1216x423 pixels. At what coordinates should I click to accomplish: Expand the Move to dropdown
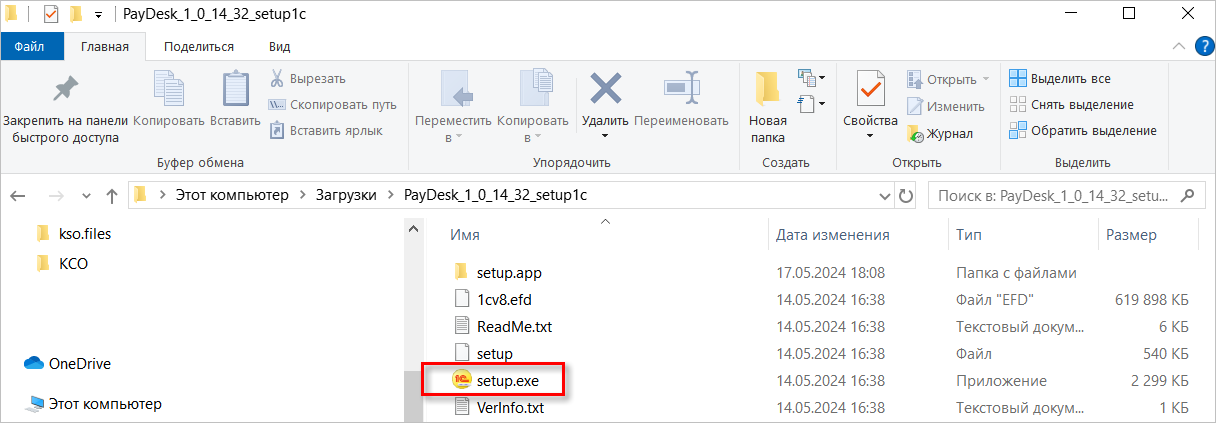pyautogui.click(x=454, y=137)
